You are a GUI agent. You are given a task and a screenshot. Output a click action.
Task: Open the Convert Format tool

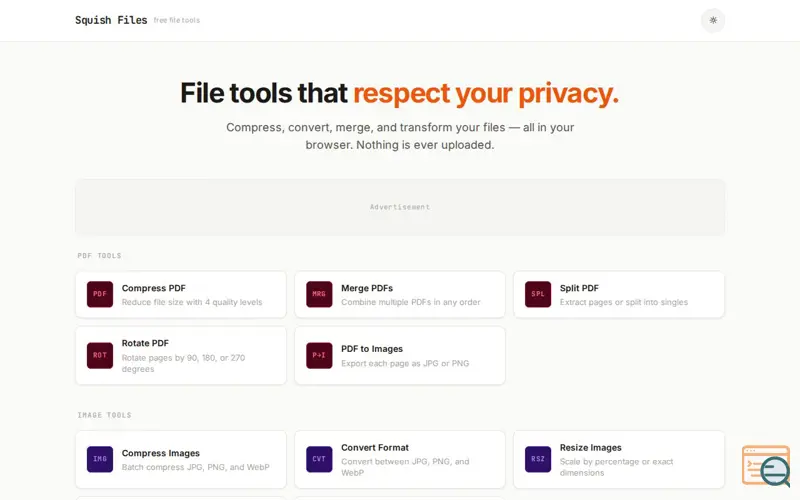point(400,459)
